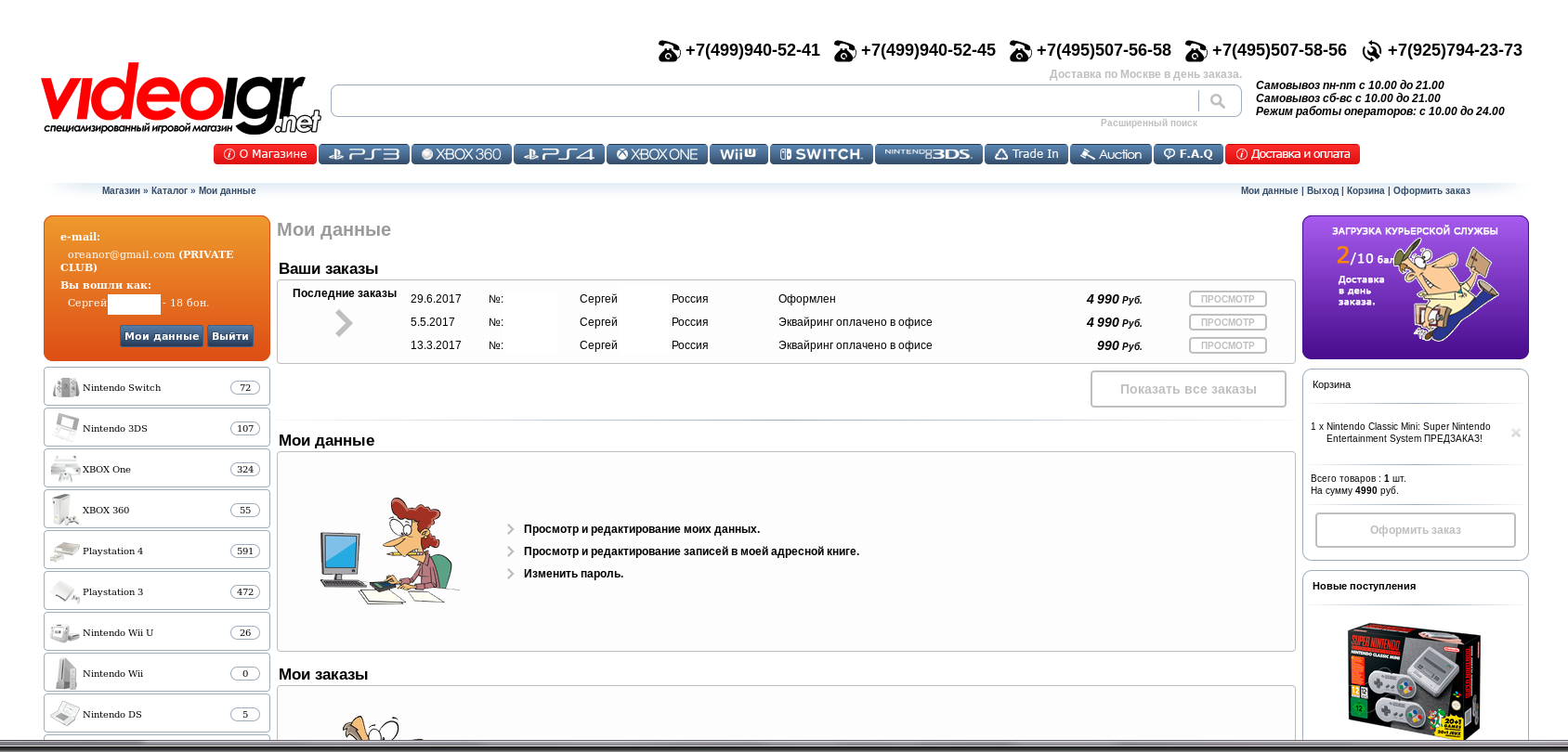Open the F.A.Q menu tab
Screen dimensions: 1568x752
pyautogui.click(x=1188, y=154)
